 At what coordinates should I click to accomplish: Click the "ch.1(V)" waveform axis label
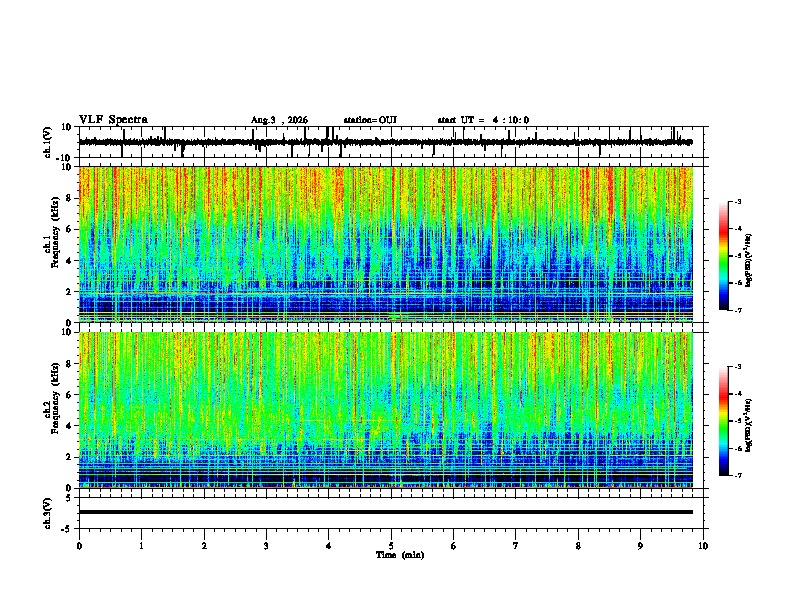click(48, 142)
